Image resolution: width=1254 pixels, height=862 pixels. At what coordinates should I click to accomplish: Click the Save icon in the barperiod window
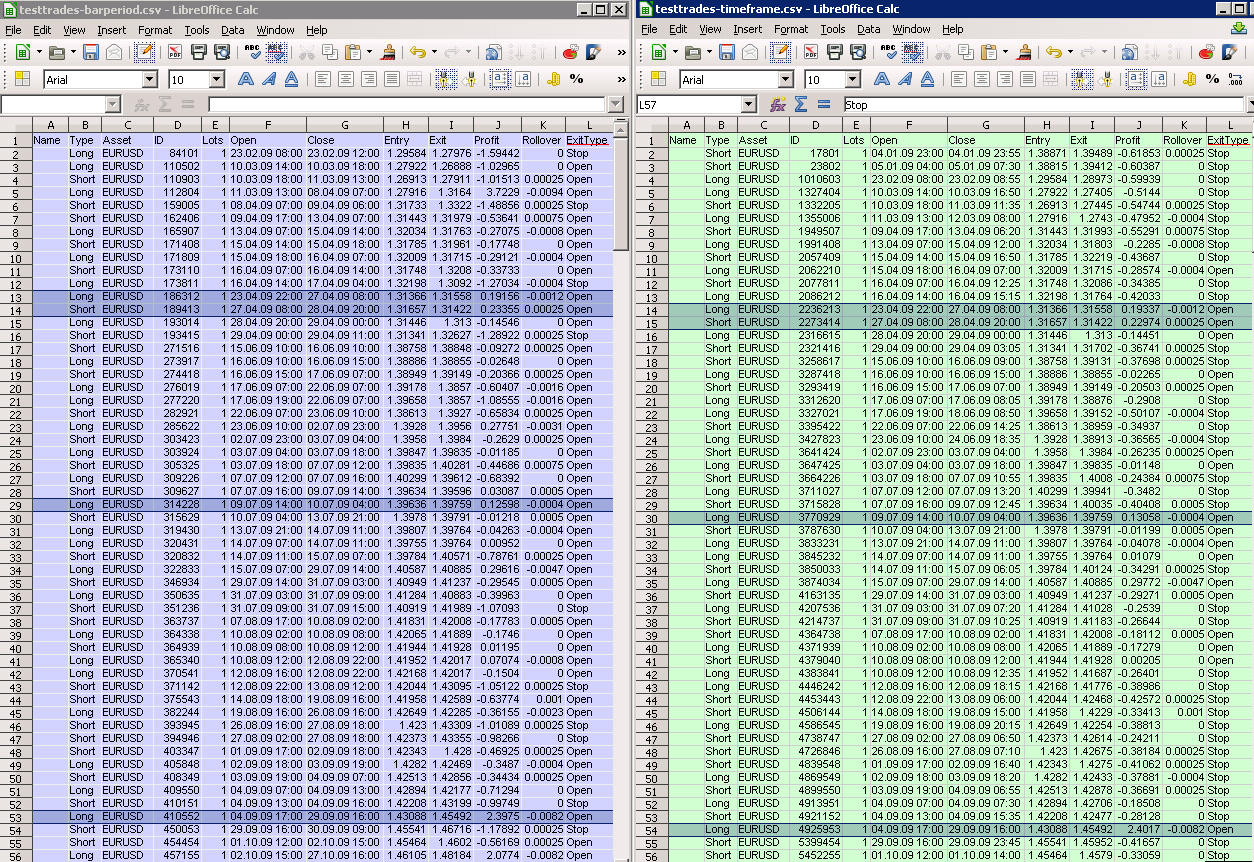pos(91,52)
